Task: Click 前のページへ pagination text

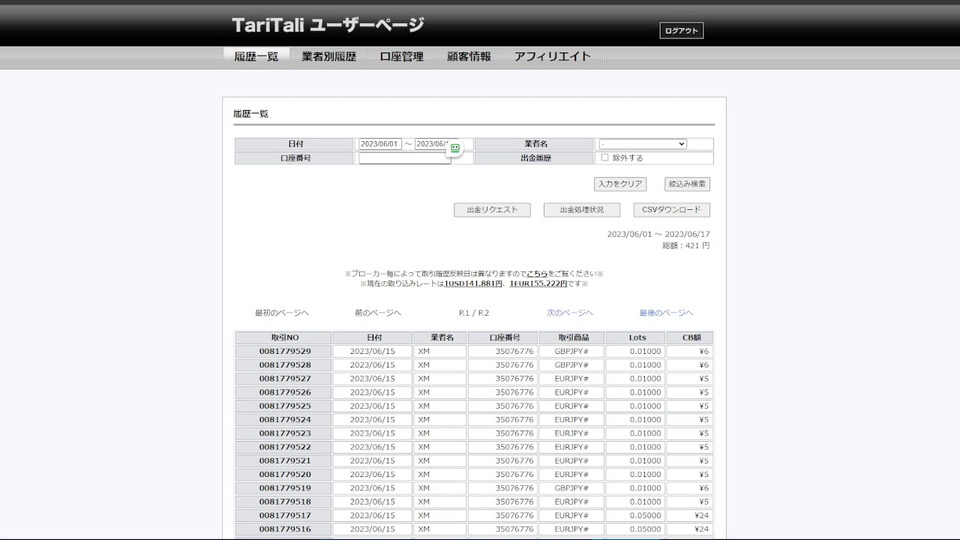Action: (x=378, y=313)
